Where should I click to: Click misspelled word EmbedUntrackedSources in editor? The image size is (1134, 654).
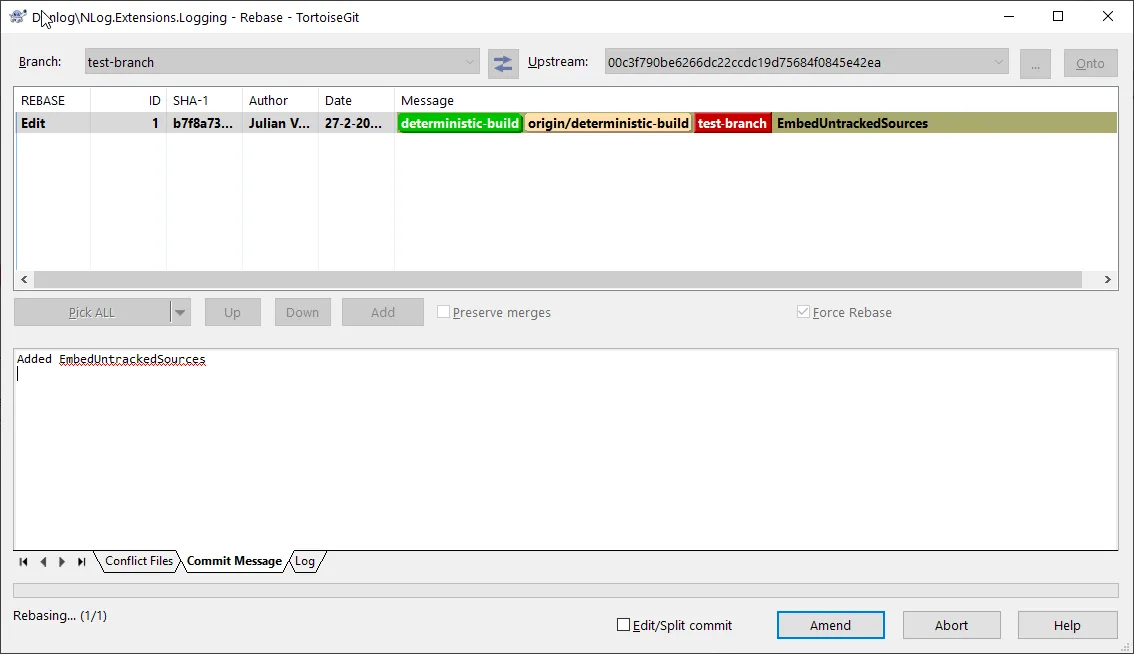[x=132, y=359]
